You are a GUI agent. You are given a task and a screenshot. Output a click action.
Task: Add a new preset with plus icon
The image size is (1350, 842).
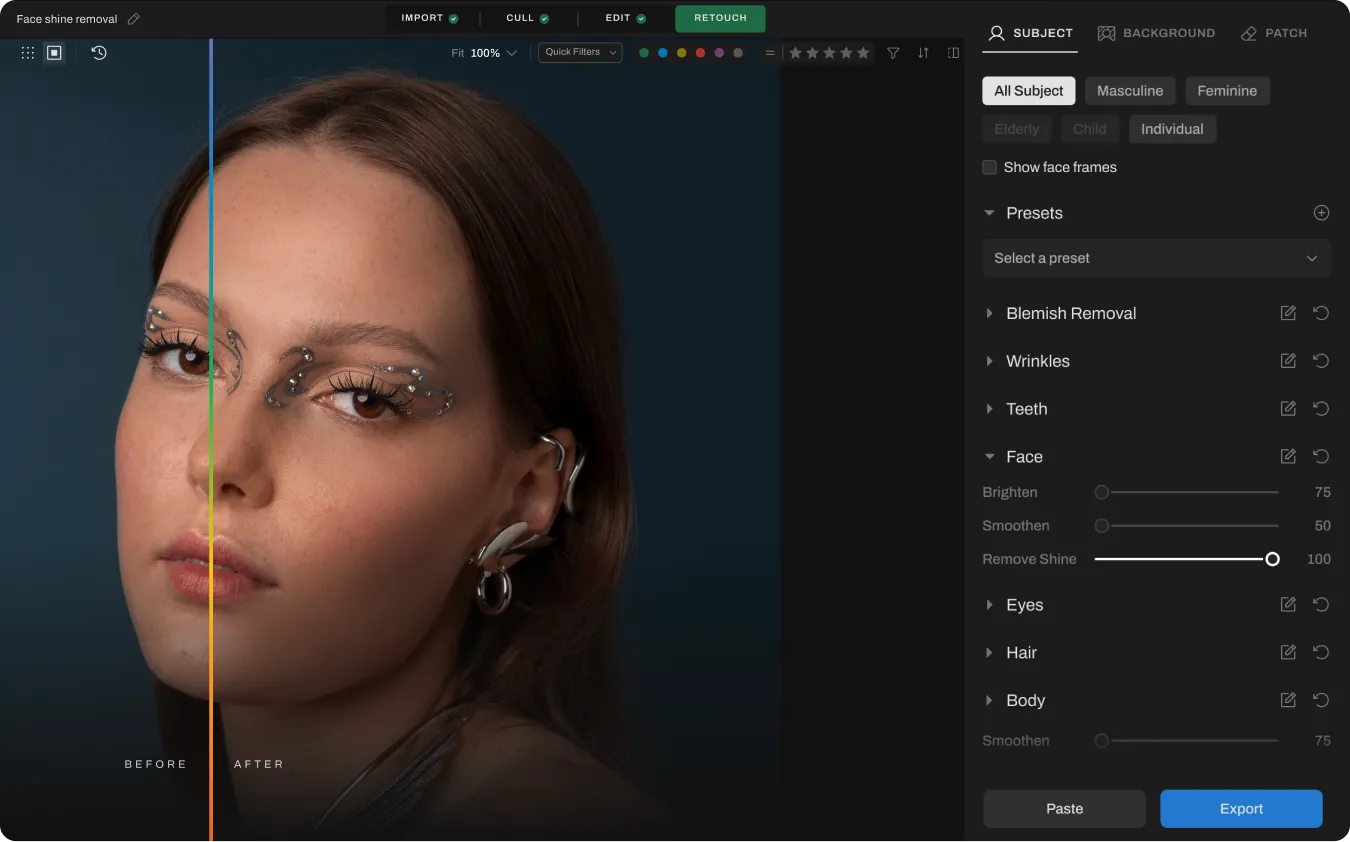click(1321, 213)
